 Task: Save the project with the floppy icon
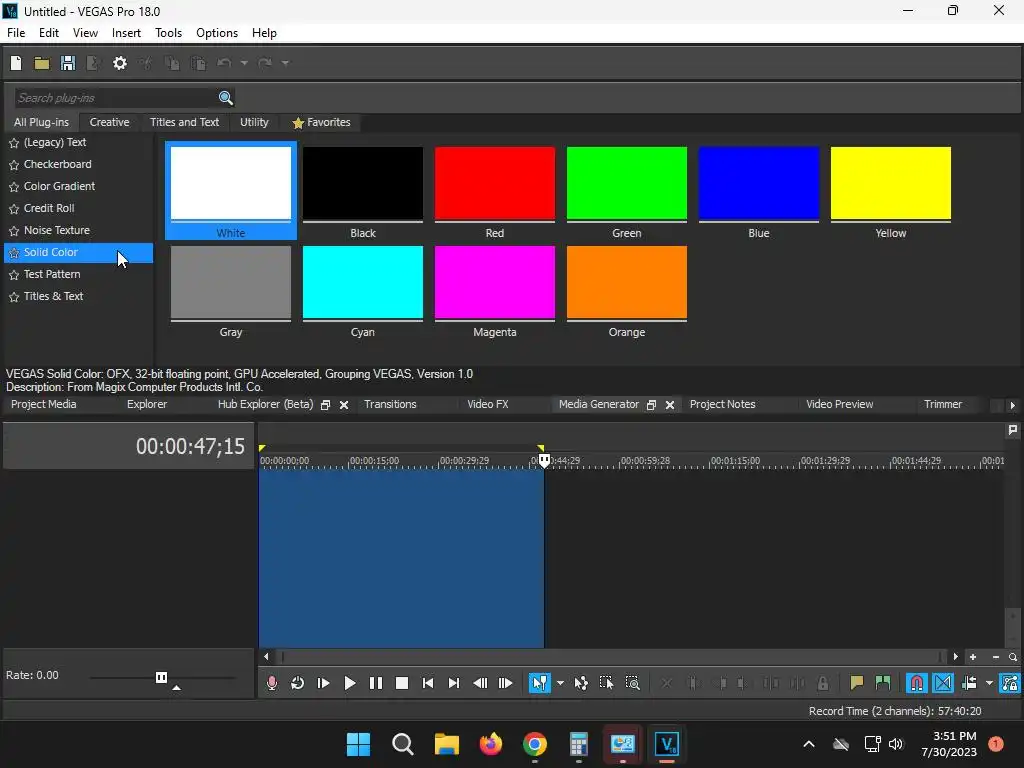tap(67, 63)
